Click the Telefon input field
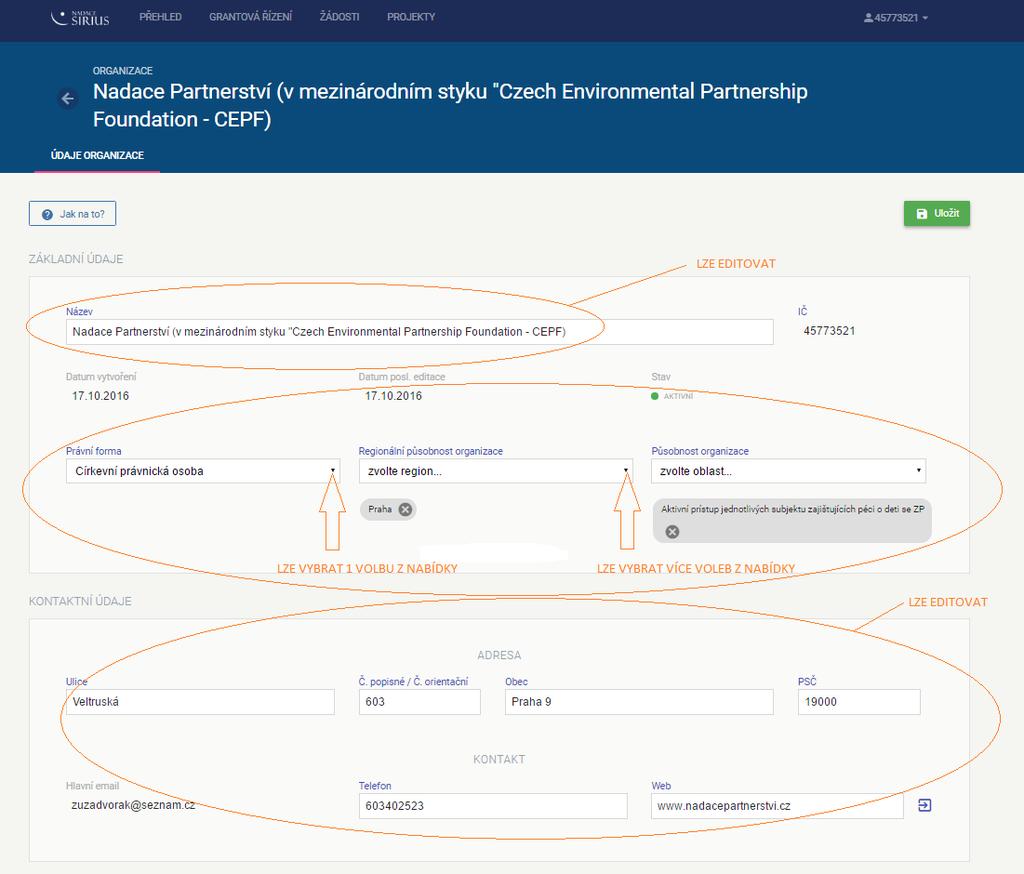 coord(492,806)
